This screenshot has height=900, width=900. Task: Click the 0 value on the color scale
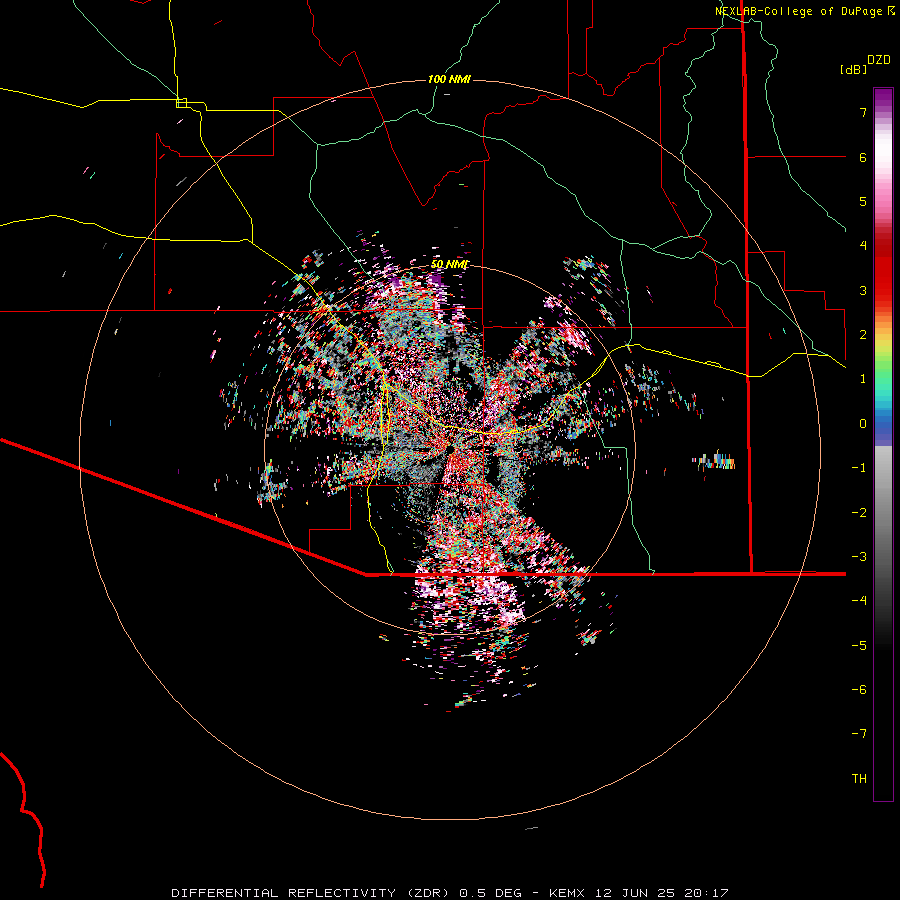(x=863, y=423)
